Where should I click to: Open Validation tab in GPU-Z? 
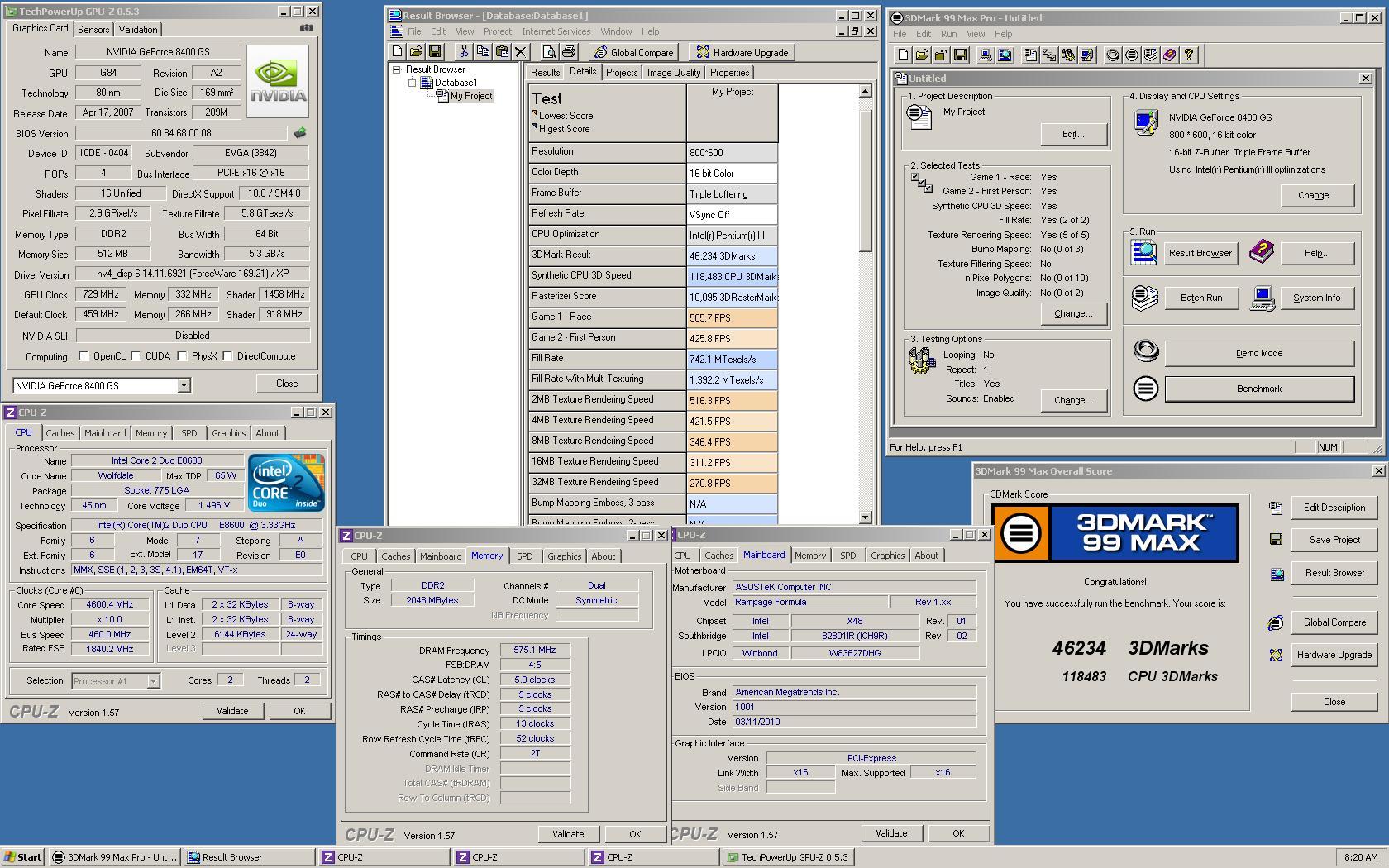(138, 29)
